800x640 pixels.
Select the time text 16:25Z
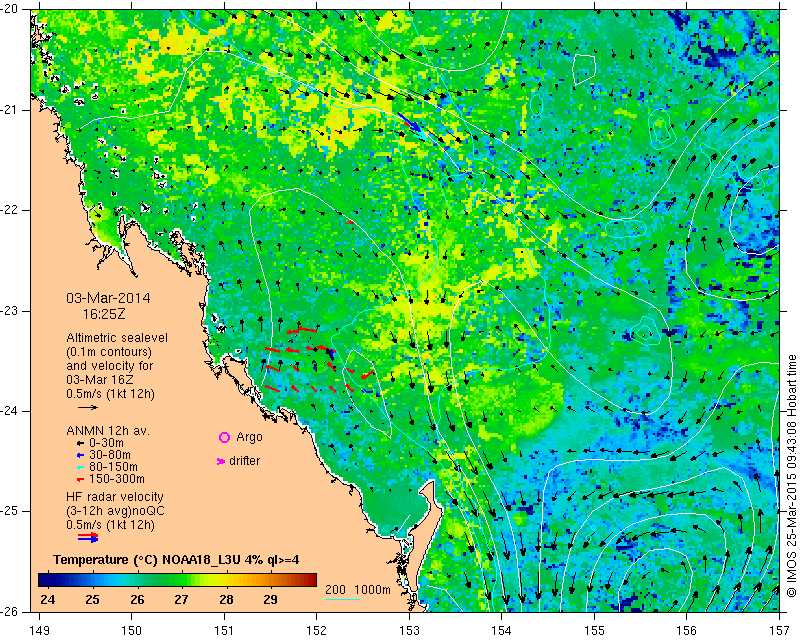pyautogui.click(x=104, y=314)
